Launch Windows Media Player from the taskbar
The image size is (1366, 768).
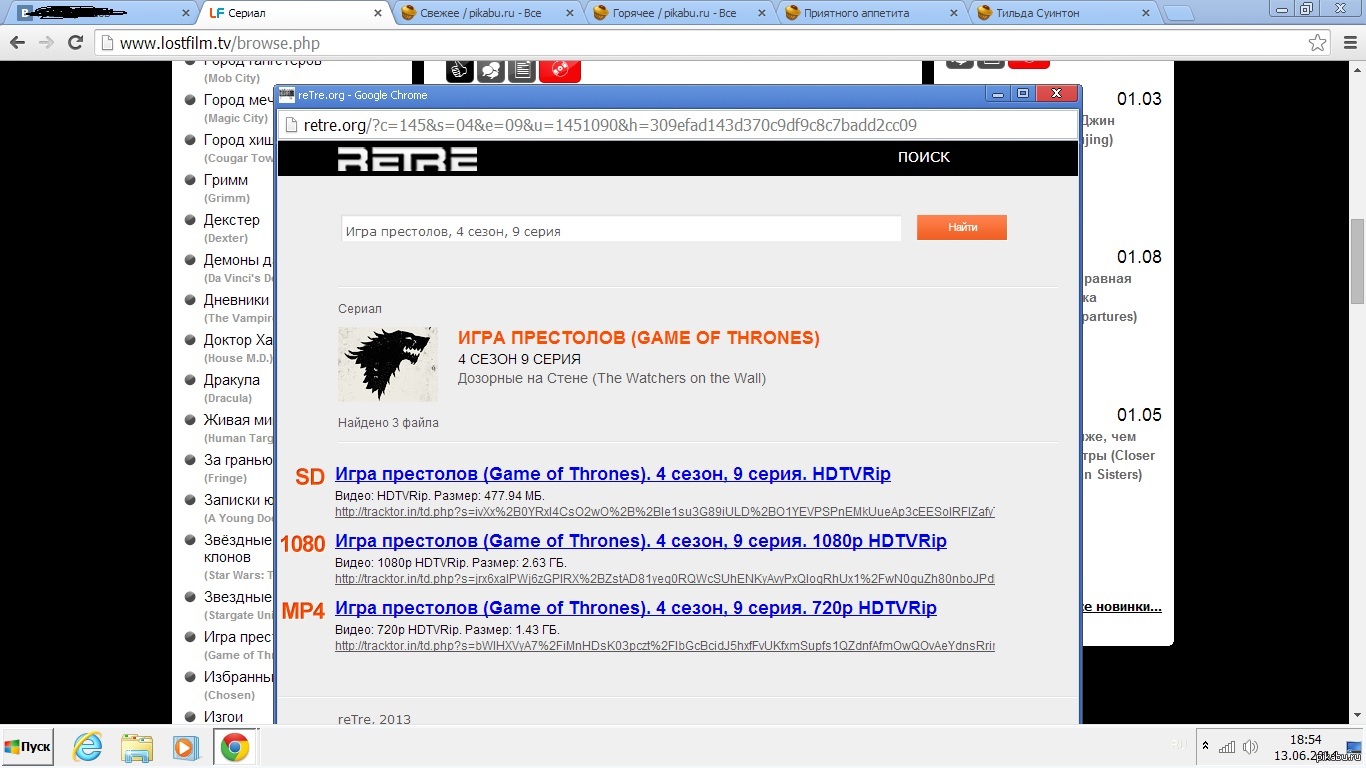185,747
